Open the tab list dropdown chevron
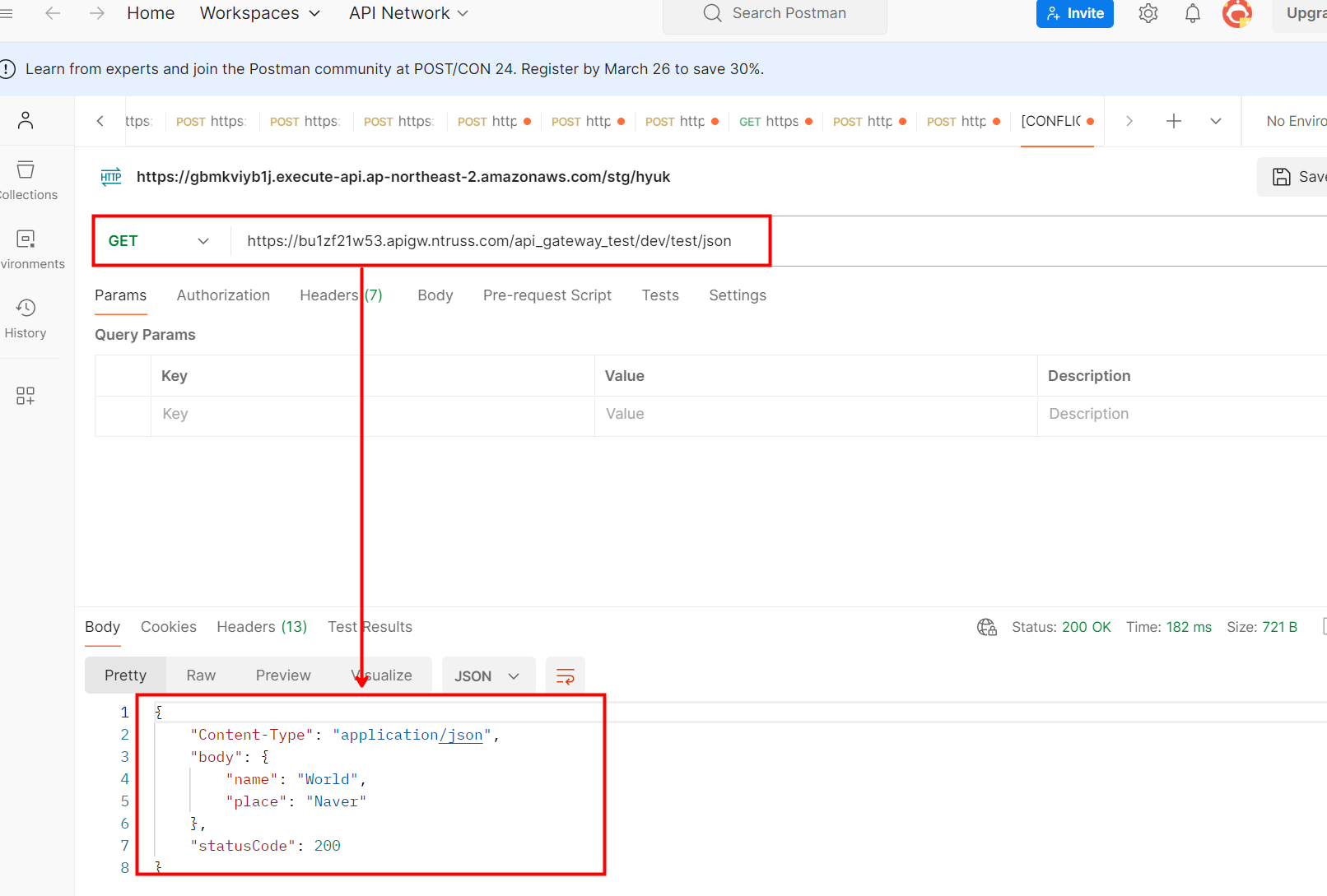The width and height of the screenshot is (1327, 896). (1216, 121)
